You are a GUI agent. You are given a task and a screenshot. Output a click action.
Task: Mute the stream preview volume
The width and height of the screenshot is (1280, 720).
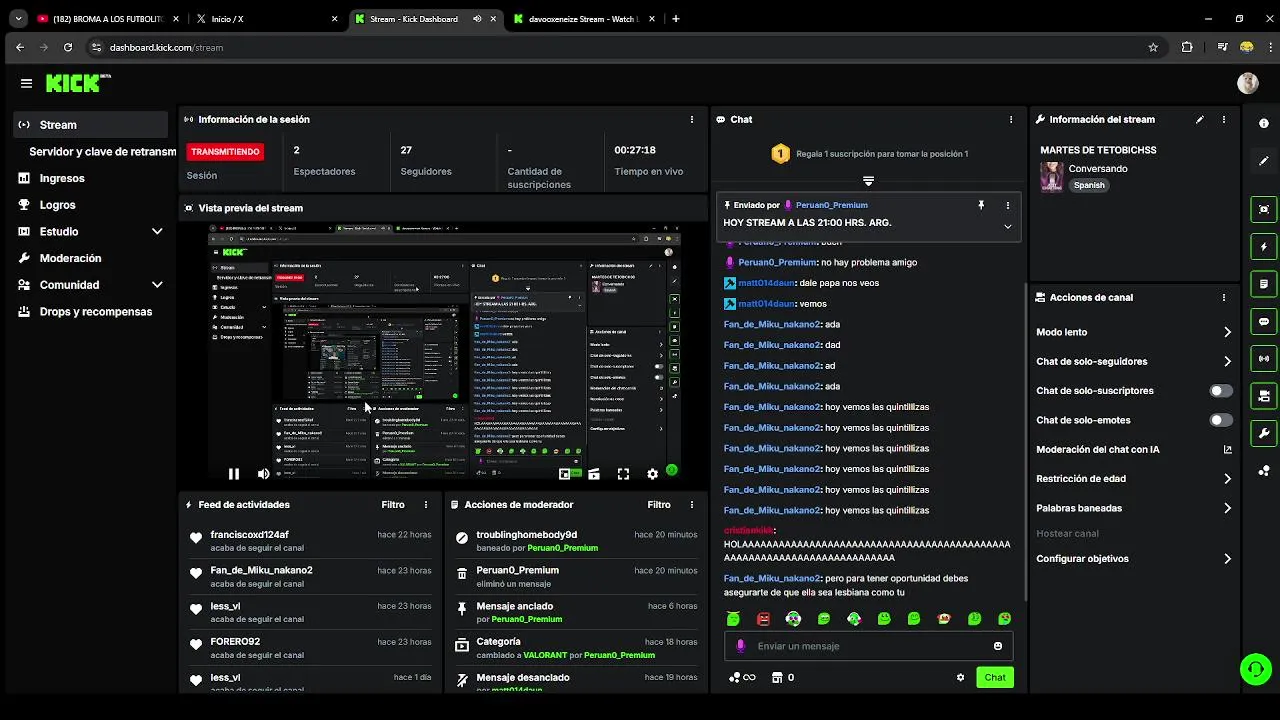point(263,474)
